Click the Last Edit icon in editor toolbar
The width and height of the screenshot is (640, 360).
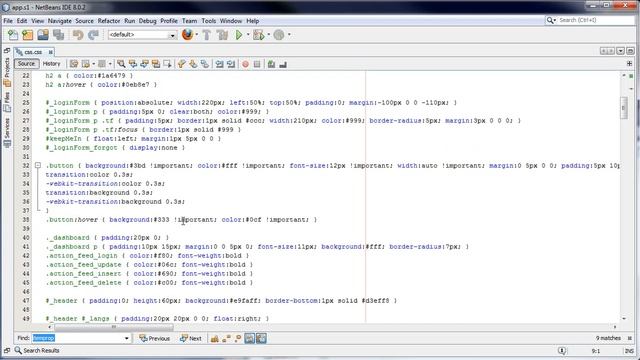(x=74, y=64)
